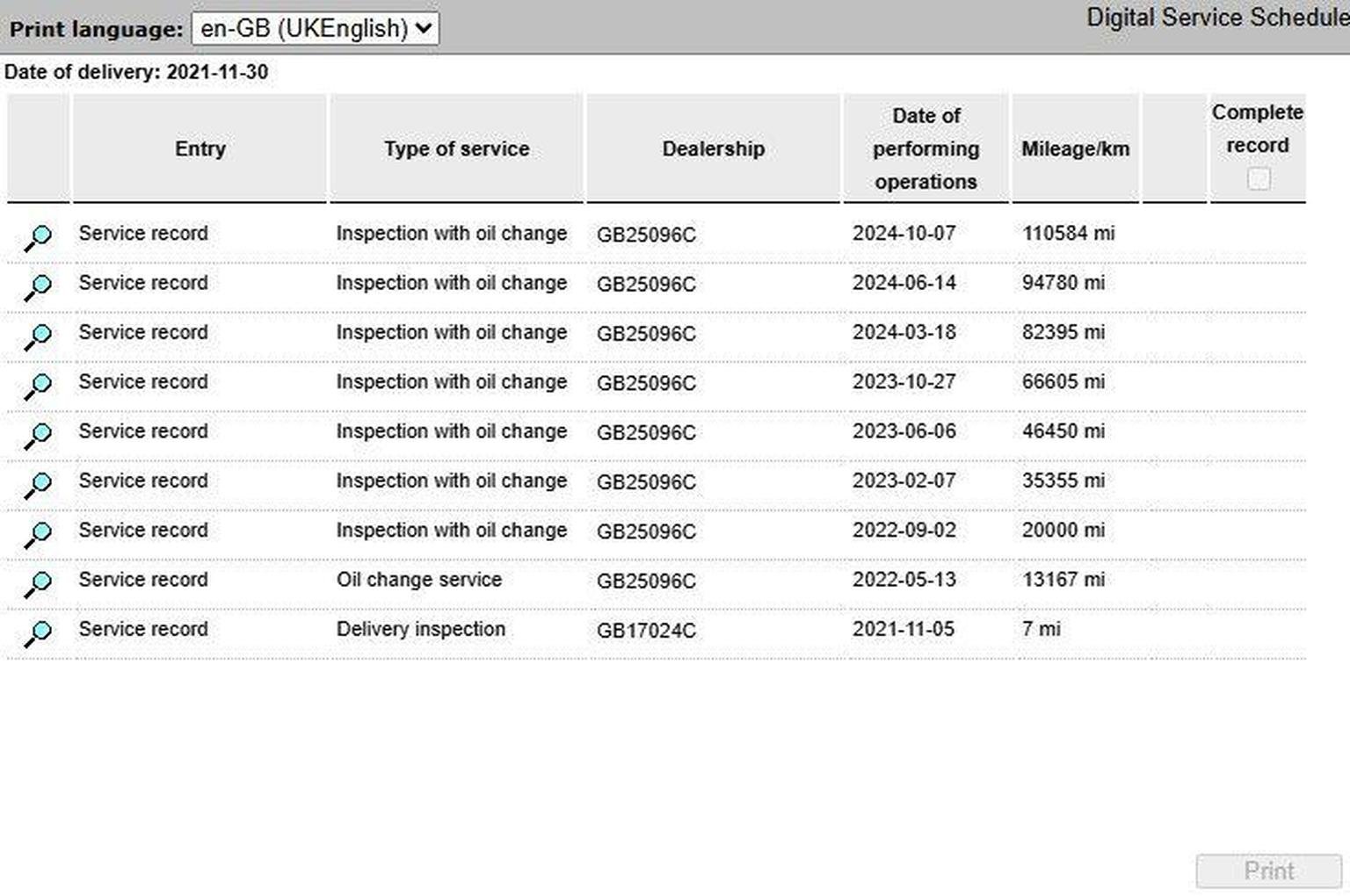
Task: Select mileage value 94780 mi
Action: 1063,282
